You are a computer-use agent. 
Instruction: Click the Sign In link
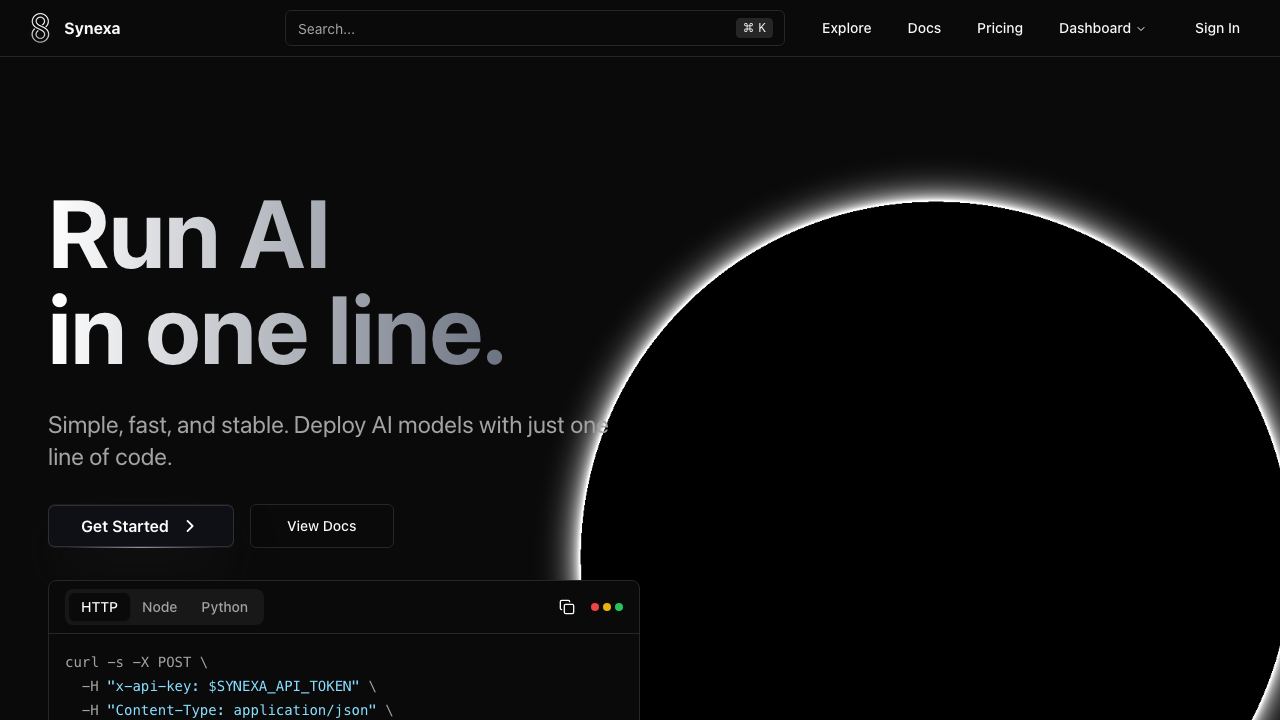pyautogui.click(x=1217, y=28)
